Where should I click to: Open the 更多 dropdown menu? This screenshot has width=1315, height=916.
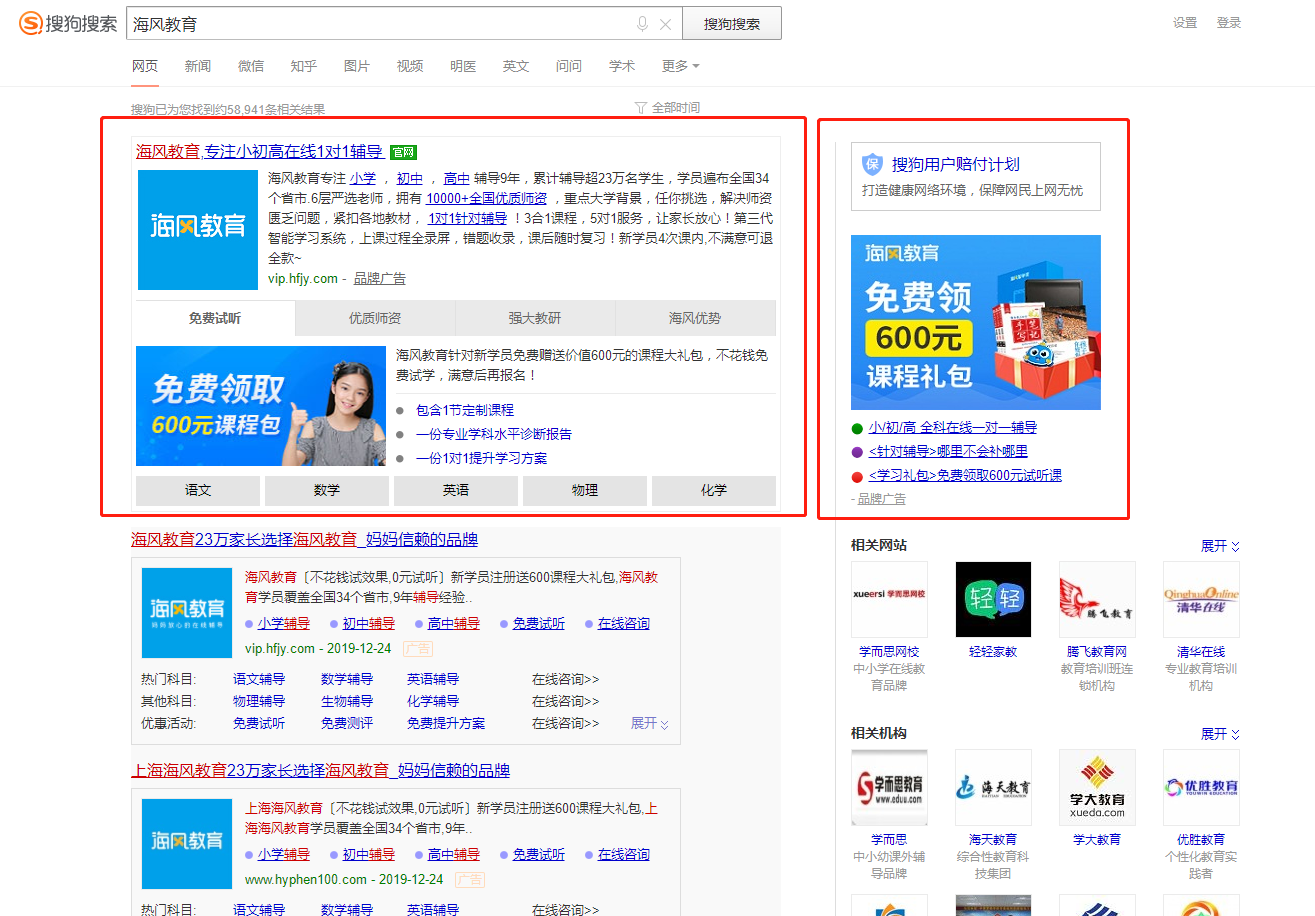pyautogui.click(x=680, y=66)
